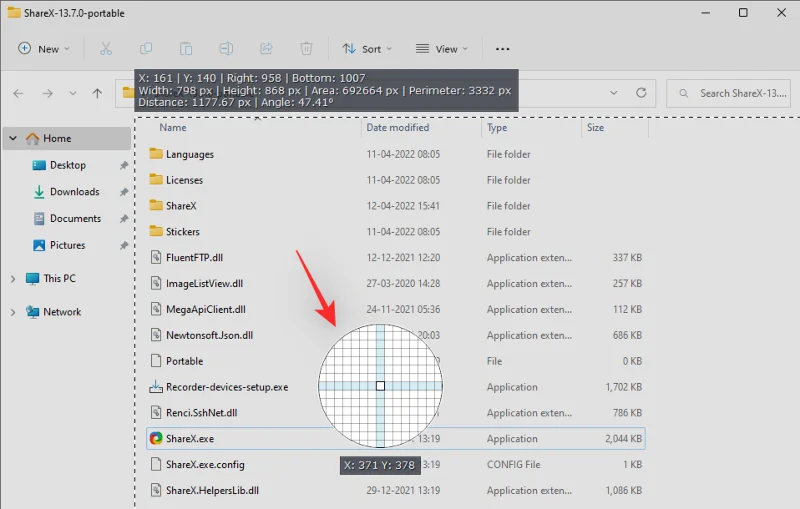Select Network in navigation pane
The height and width of the screenshot is (509, 800).
pyautogui.click(x=62, y=312)
